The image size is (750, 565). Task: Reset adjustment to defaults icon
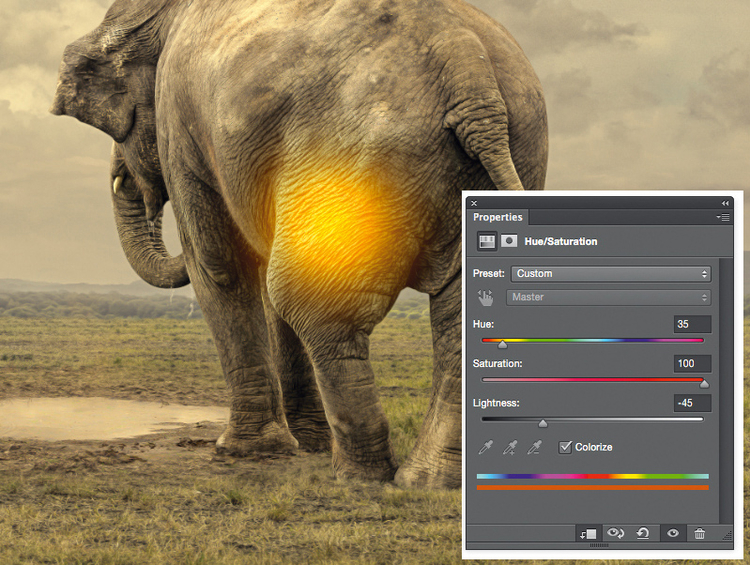(643, 532)
